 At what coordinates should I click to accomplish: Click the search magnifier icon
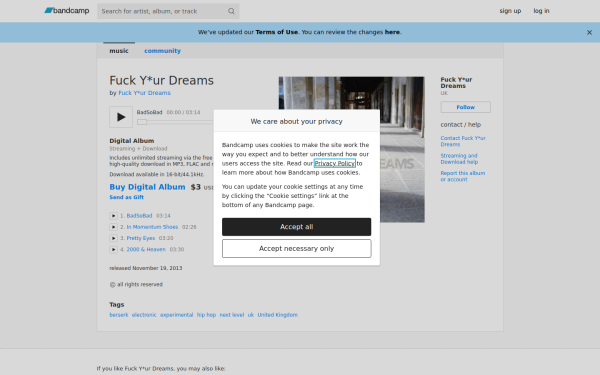[232, 11]
